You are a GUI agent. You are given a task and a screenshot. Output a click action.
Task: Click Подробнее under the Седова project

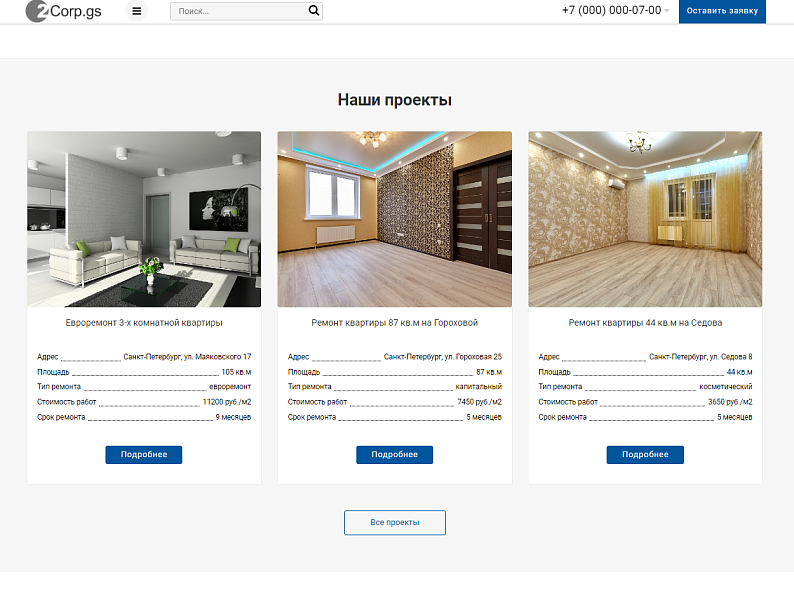(x=645, y=455)
